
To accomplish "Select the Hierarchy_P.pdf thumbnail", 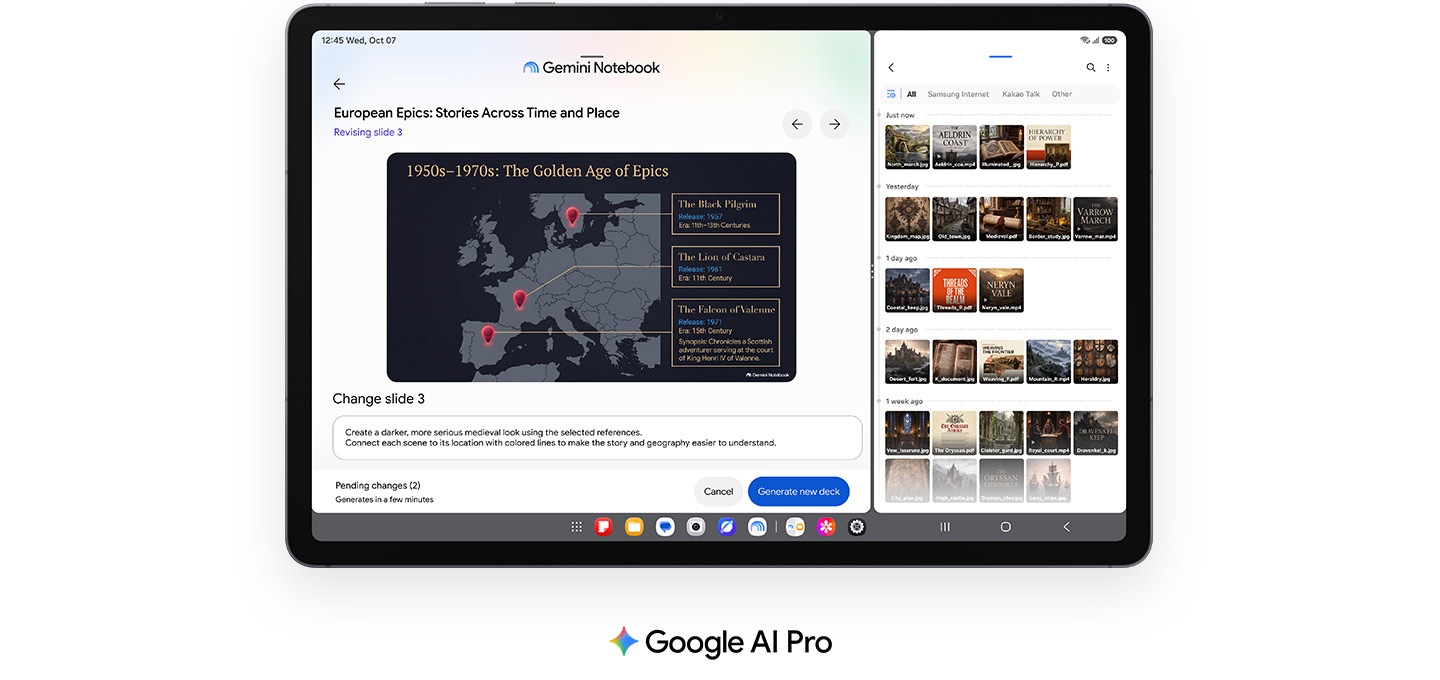I will (x=1049, y=147).
